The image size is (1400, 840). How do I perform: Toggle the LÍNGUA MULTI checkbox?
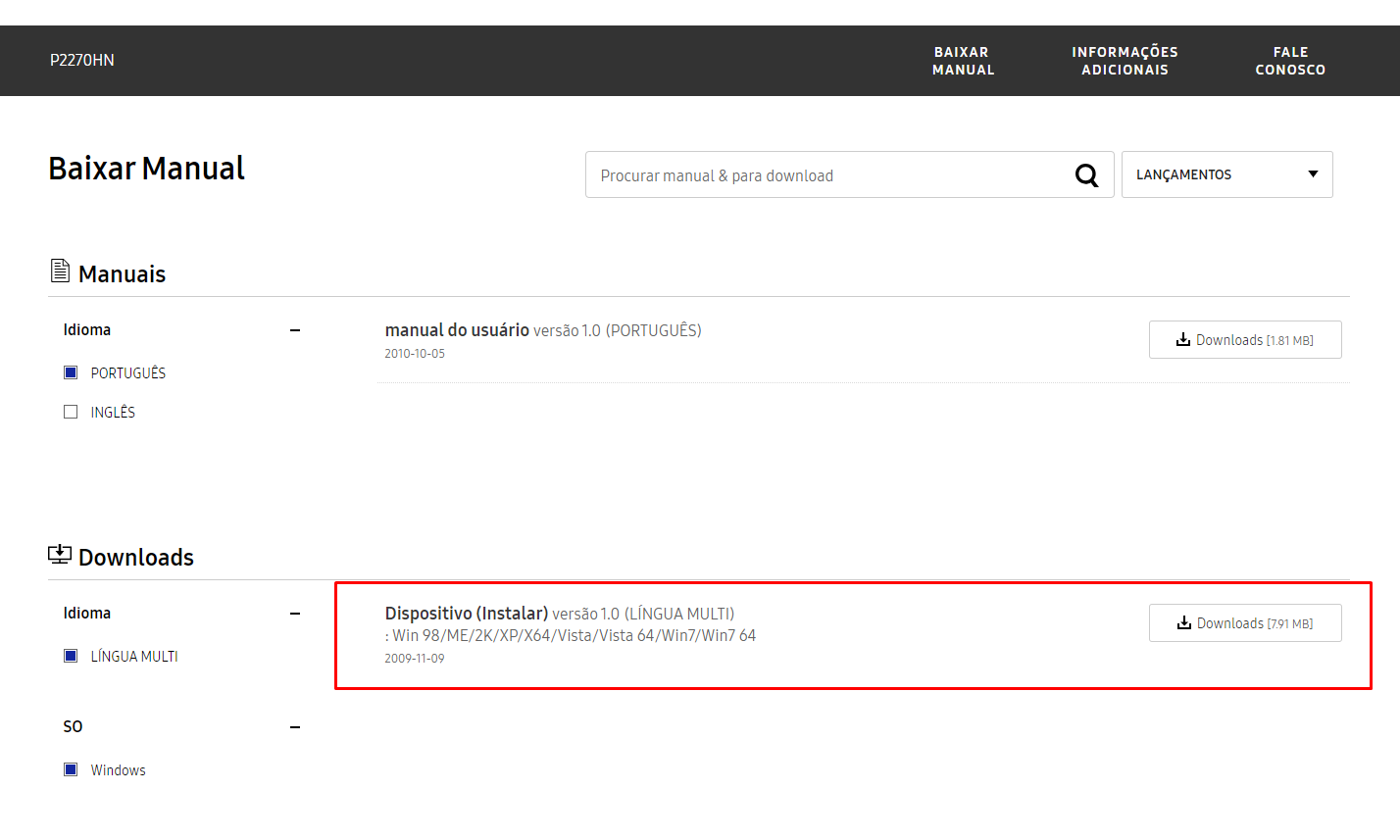click(71, 656)
